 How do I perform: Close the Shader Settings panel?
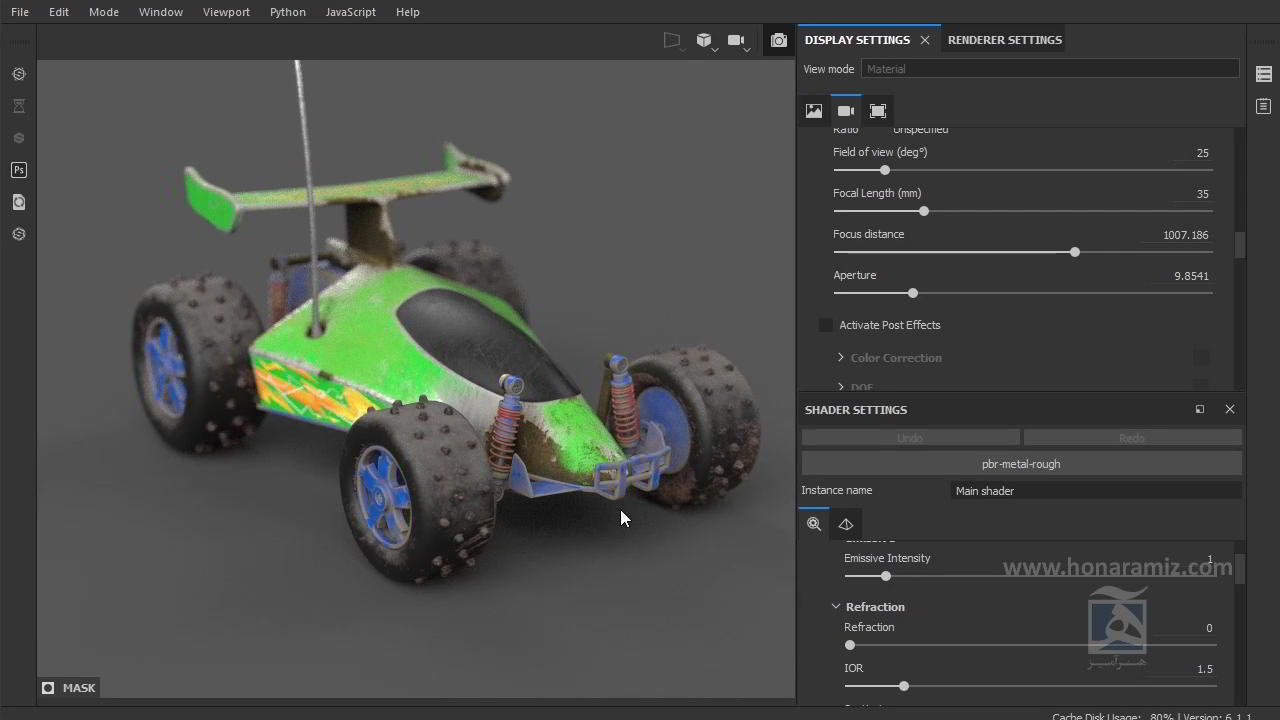(x=1230, y=409)
